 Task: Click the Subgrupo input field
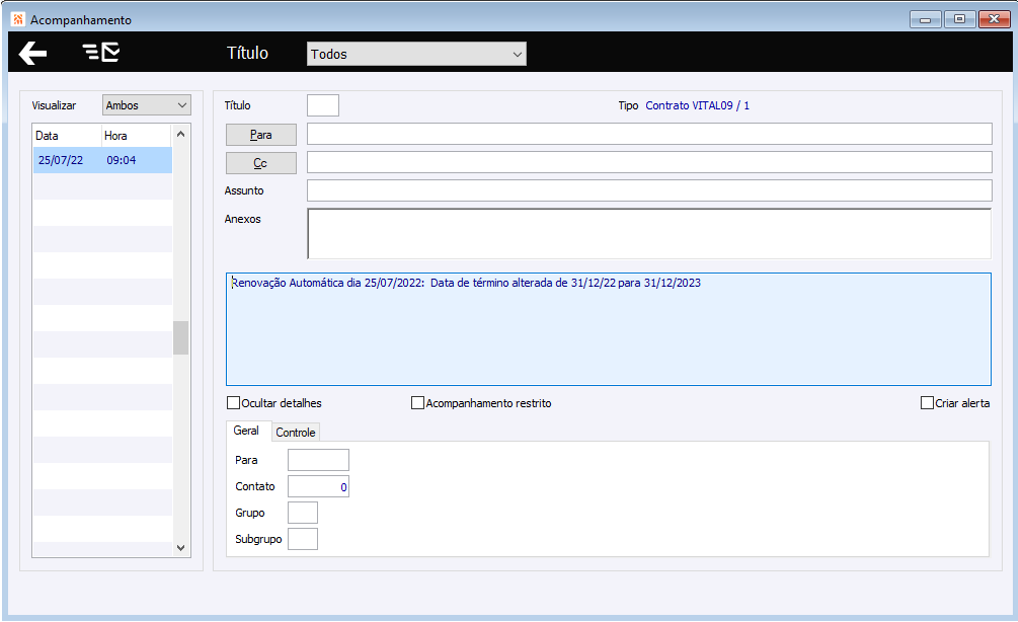[x=303, y=539]
